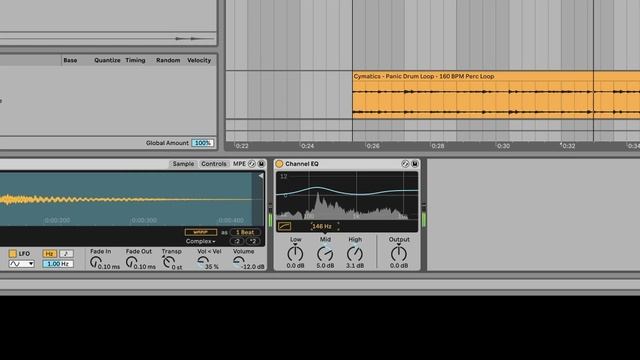Switch to the Sample tab

click(x=183, y=164)
